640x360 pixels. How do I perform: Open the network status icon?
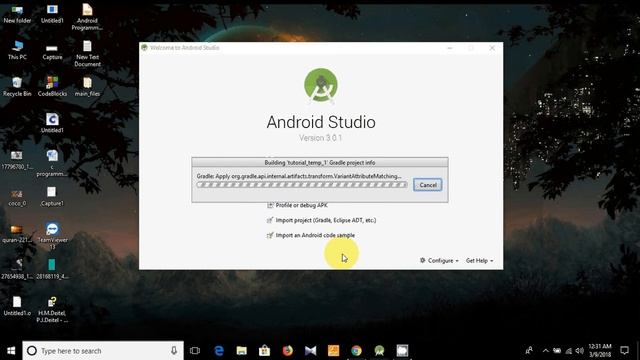tap(568, 351)
